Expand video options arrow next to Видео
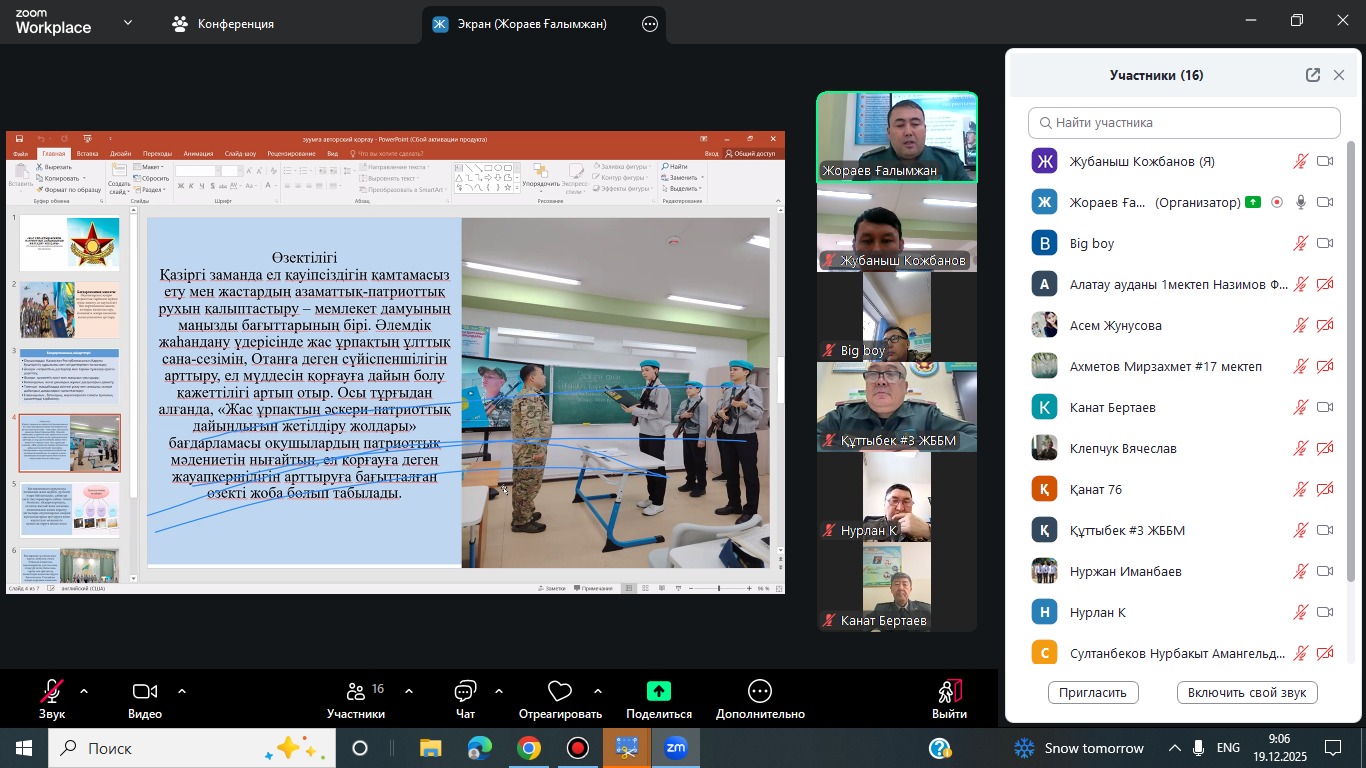1366x768 pixels. (182, 691)
